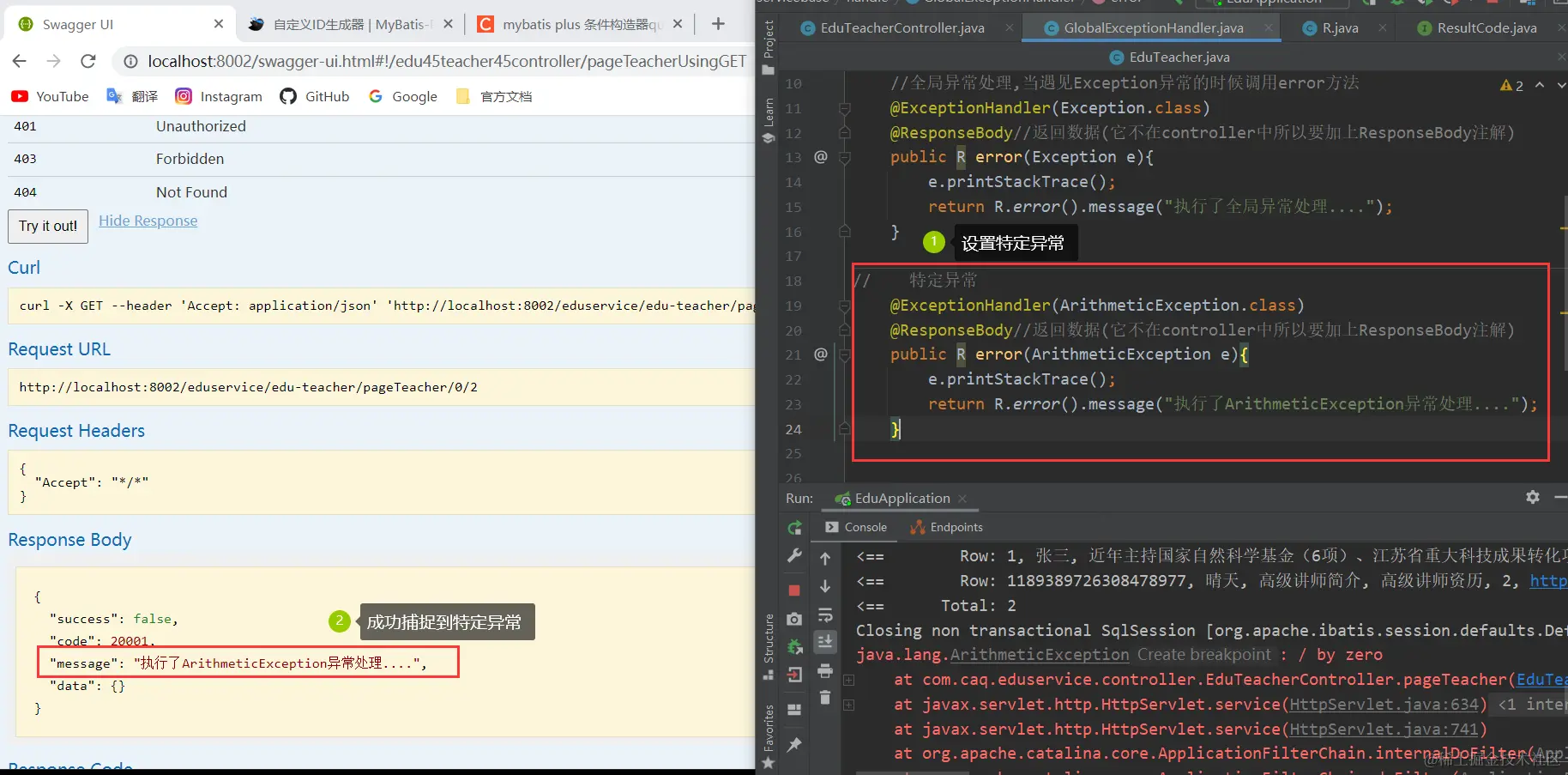Toggle soft-wrap in the console
1568x775 pixels.
pos(825,615)
